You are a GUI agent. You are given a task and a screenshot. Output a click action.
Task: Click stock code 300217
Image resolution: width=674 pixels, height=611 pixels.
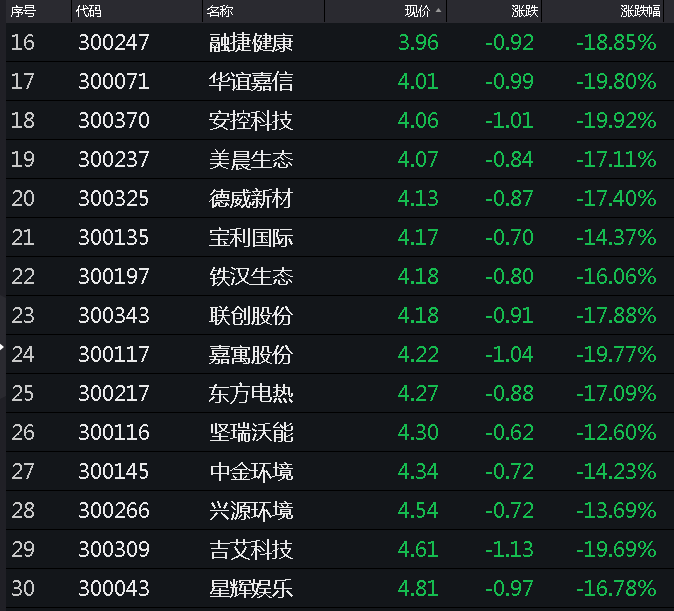pyautogui.click(x=114, y=393)
